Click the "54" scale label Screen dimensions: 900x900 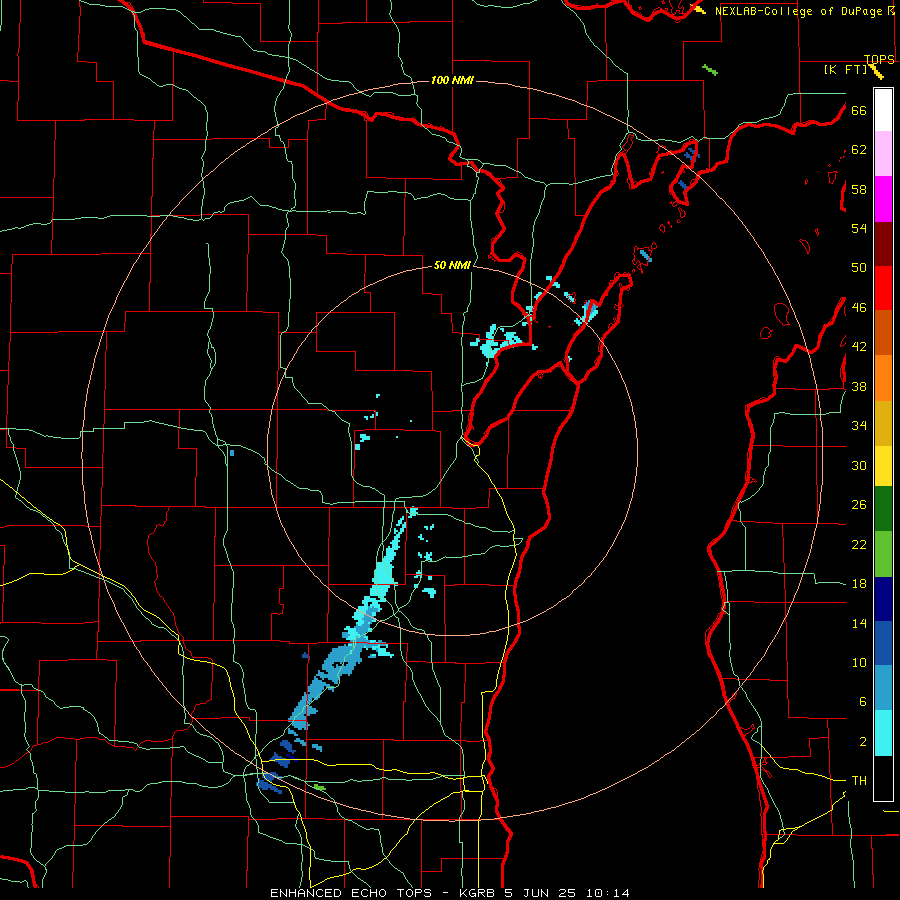click(859, 228)
